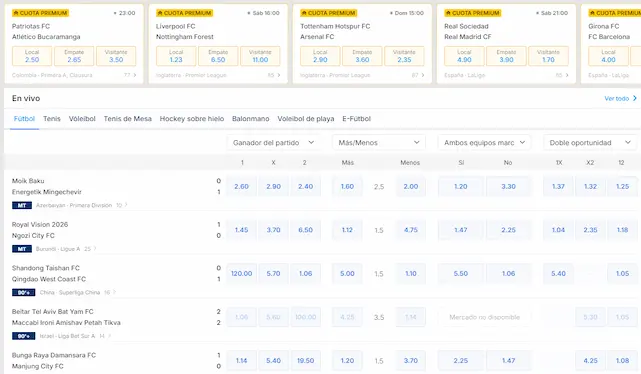
Task: Pick Local 4.90 for Real Sociedad
Action: pos(464,56)
